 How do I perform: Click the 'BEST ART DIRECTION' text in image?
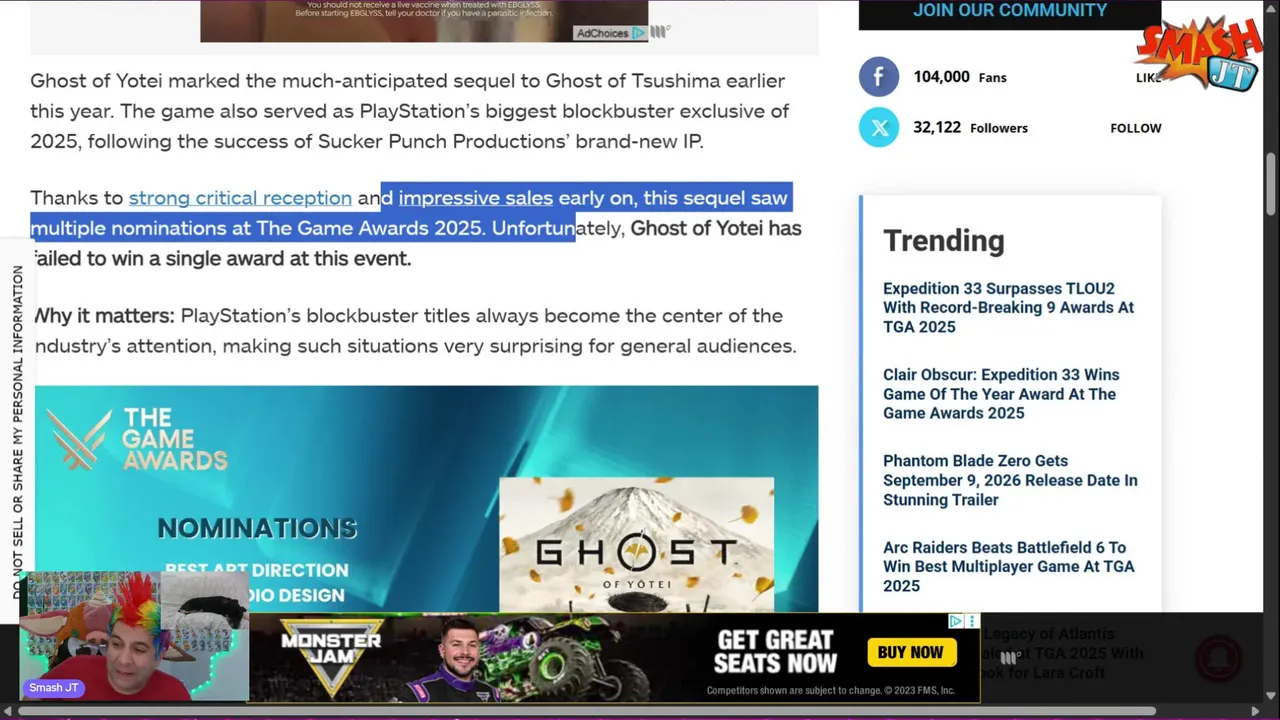coord(257,570)
